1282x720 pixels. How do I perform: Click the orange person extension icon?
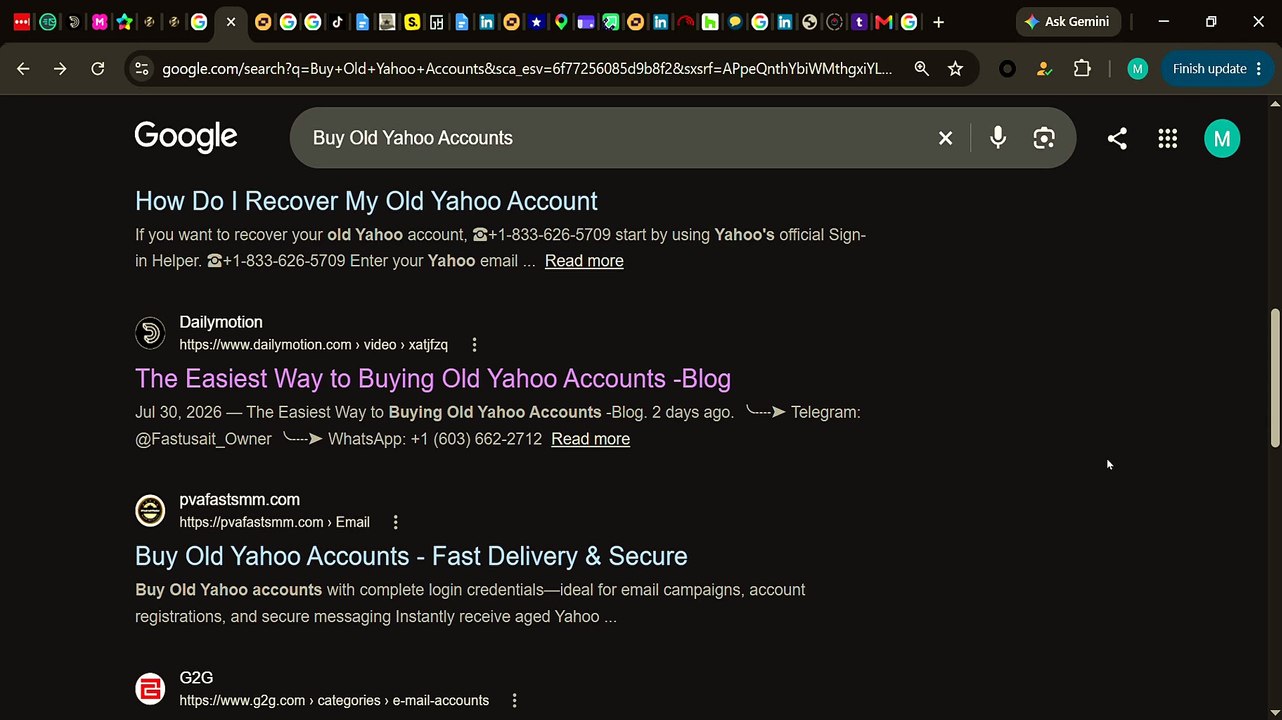tap(1044, 69)
